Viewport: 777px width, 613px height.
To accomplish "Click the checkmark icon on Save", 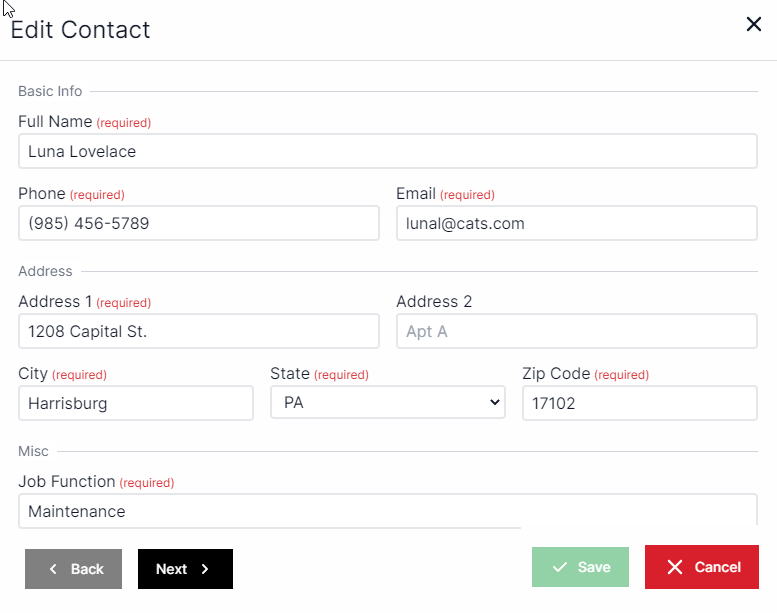I will (560, 567).
